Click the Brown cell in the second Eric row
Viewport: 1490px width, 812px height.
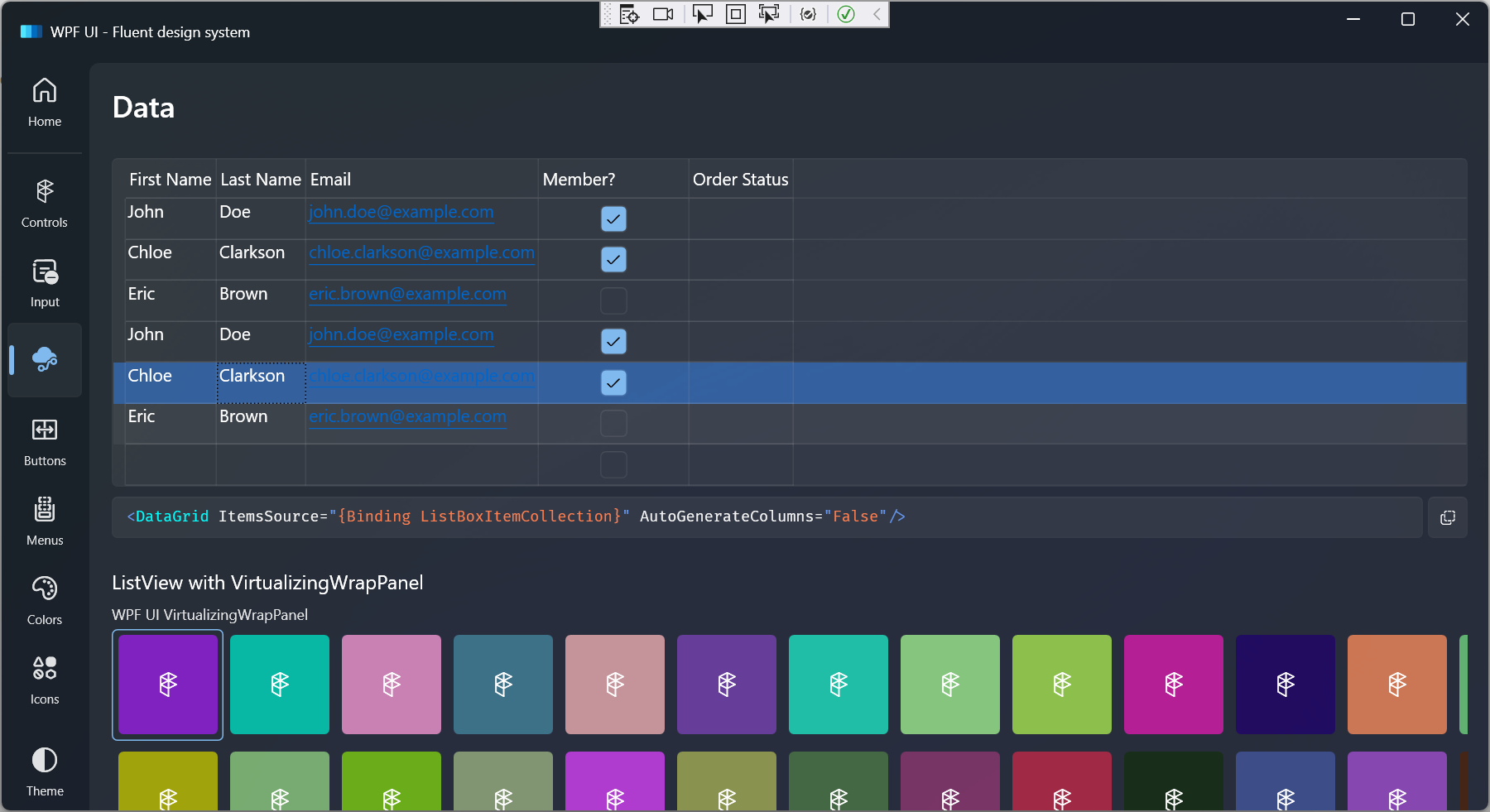click(261, 423)
